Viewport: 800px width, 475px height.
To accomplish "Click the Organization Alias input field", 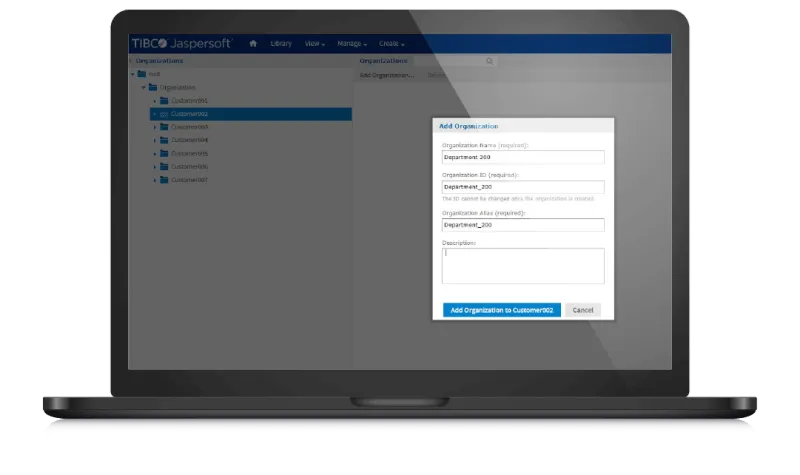I will coord(523,224).
